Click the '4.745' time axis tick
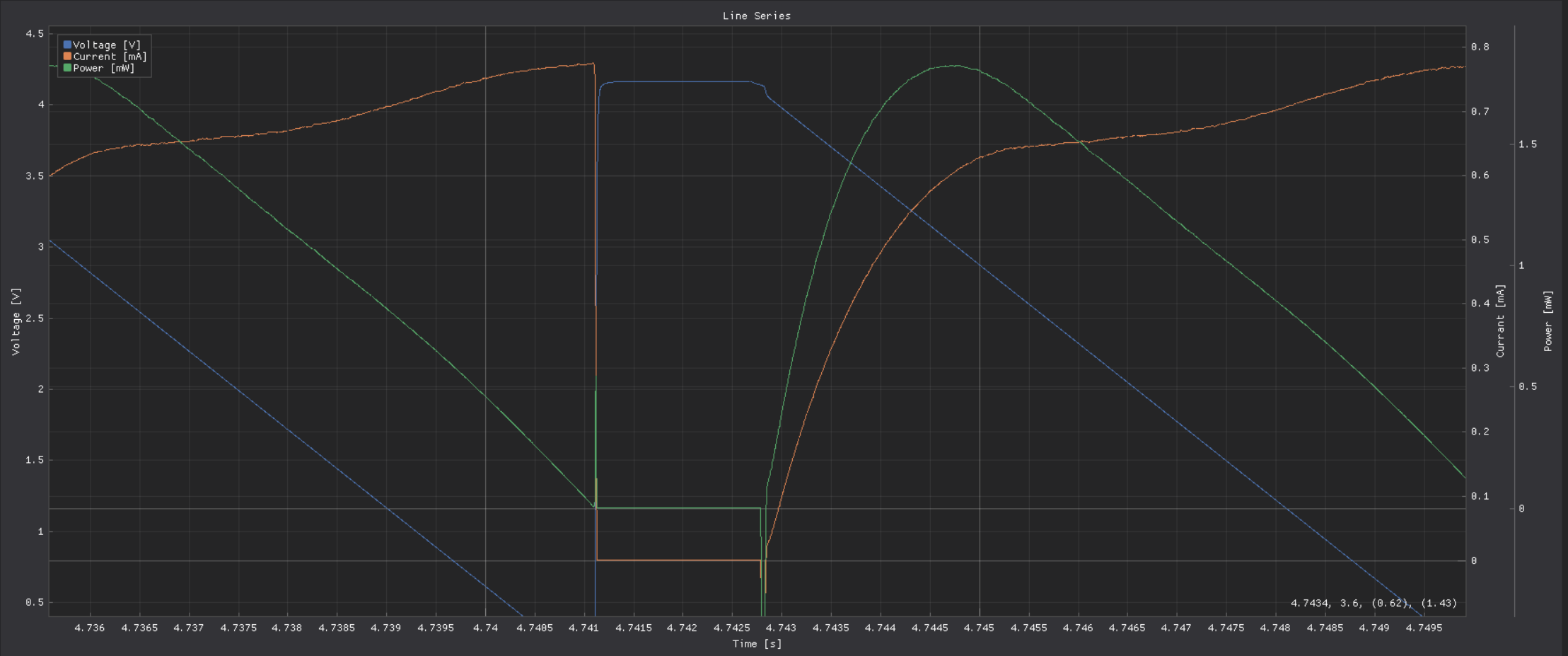This screenshot has width=1568, height=656. click(980, 628)
